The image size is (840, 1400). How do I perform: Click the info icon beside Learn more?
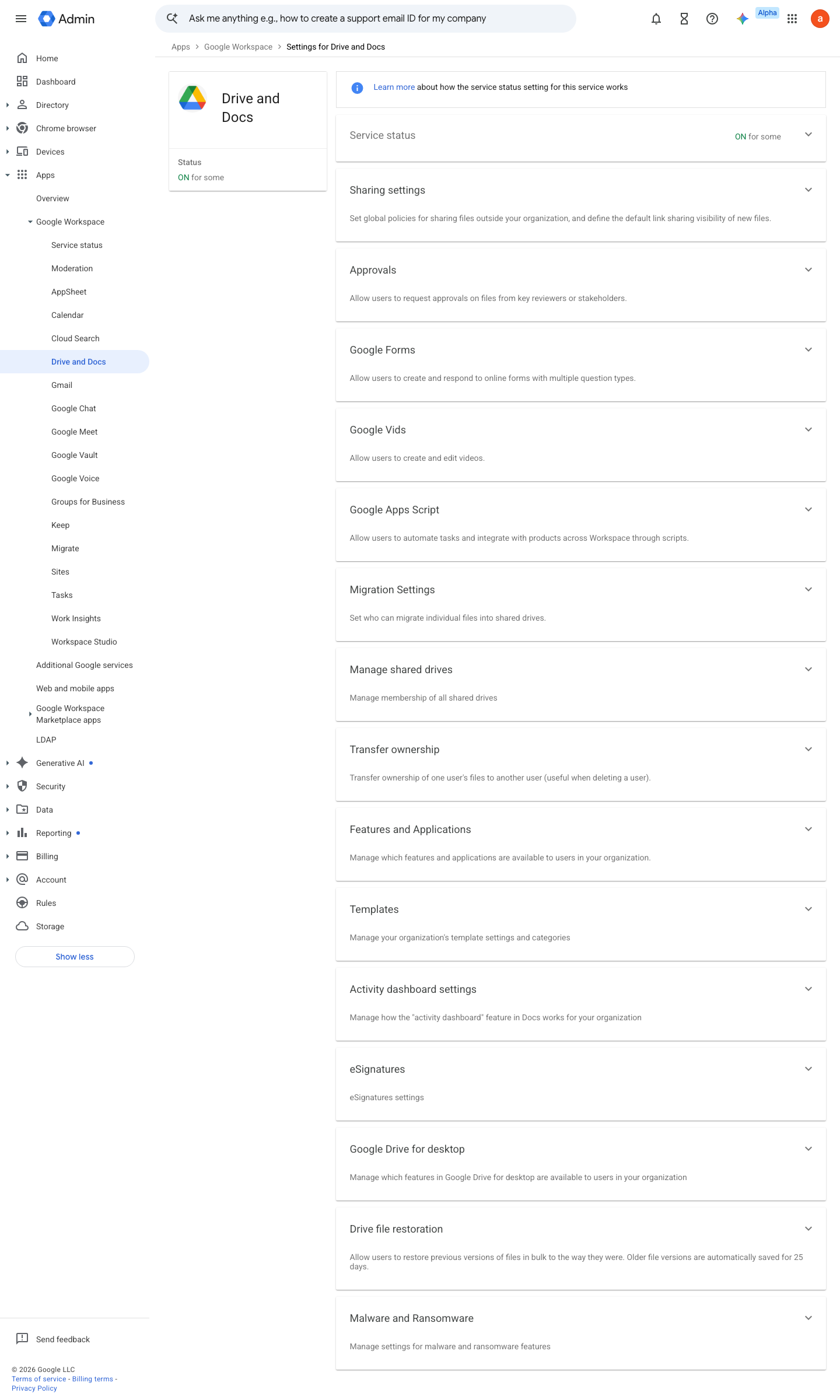[x=357, y=87]
